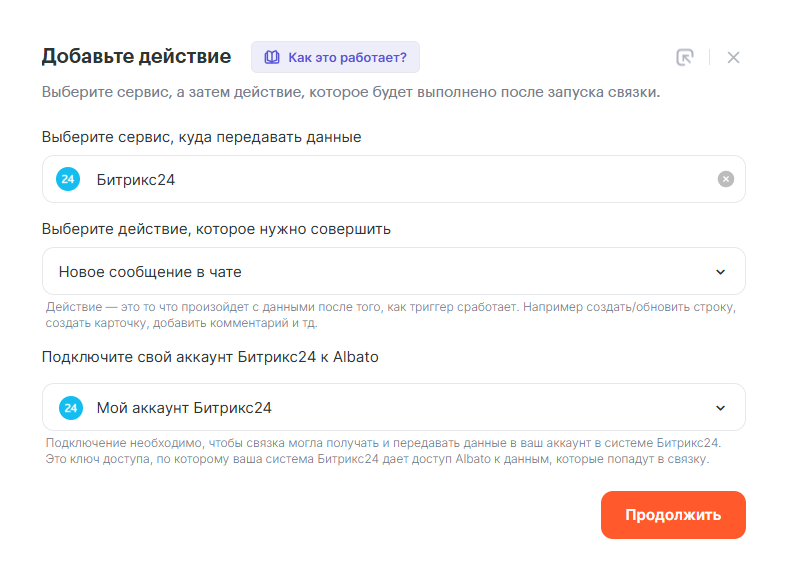Click the label "Подключите свой аккаунт Битрикс24 к Albato"

210,357
